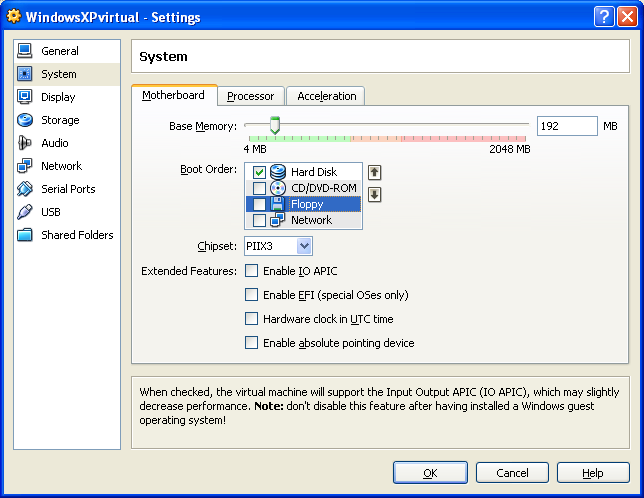Open the General settings page
This screenshot has height=498, width=644.
pyautogui.click(x=67, y=51)
